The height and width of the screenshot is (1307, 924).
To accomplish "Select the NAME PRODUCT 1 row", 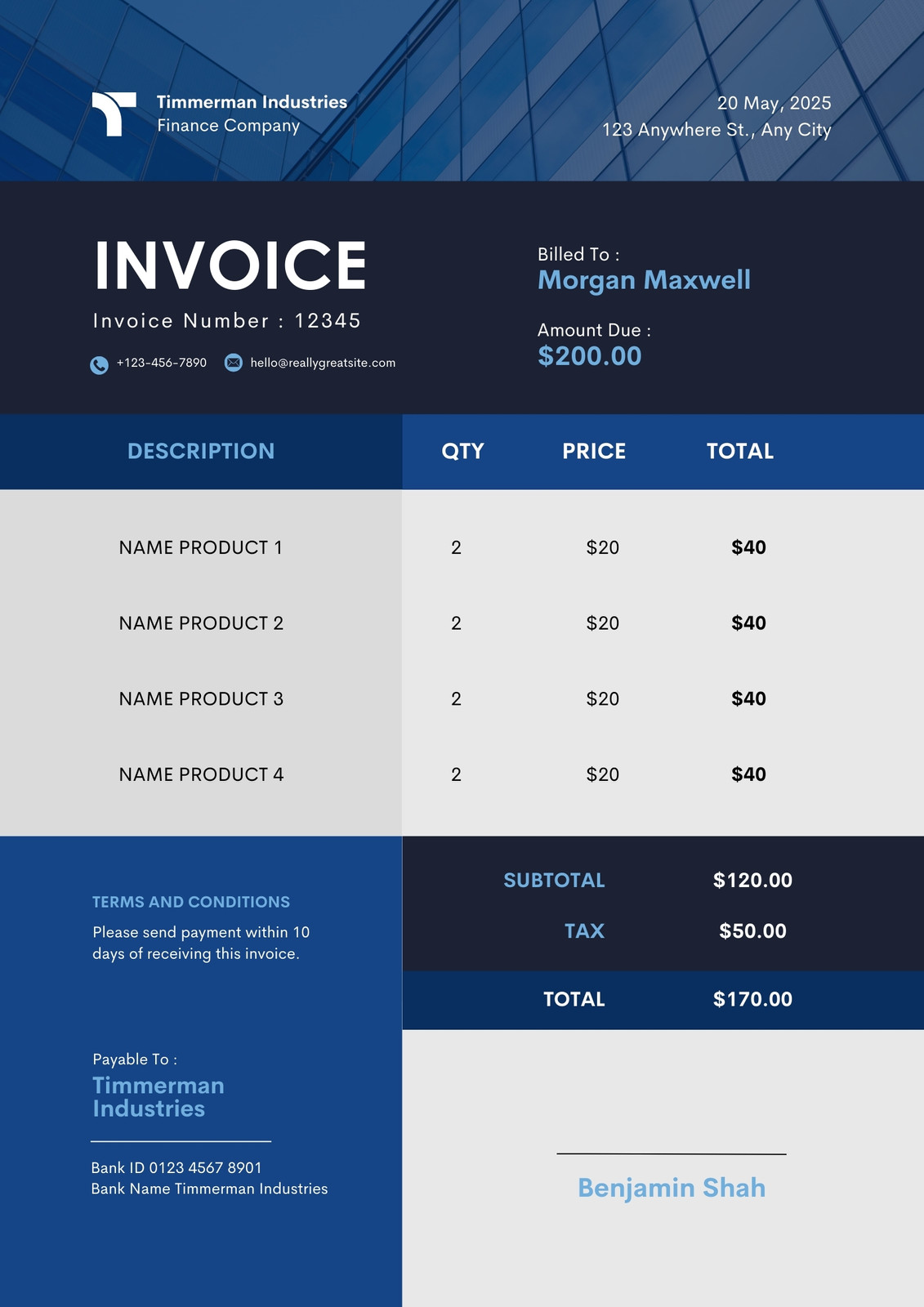I will coord(462,547).
